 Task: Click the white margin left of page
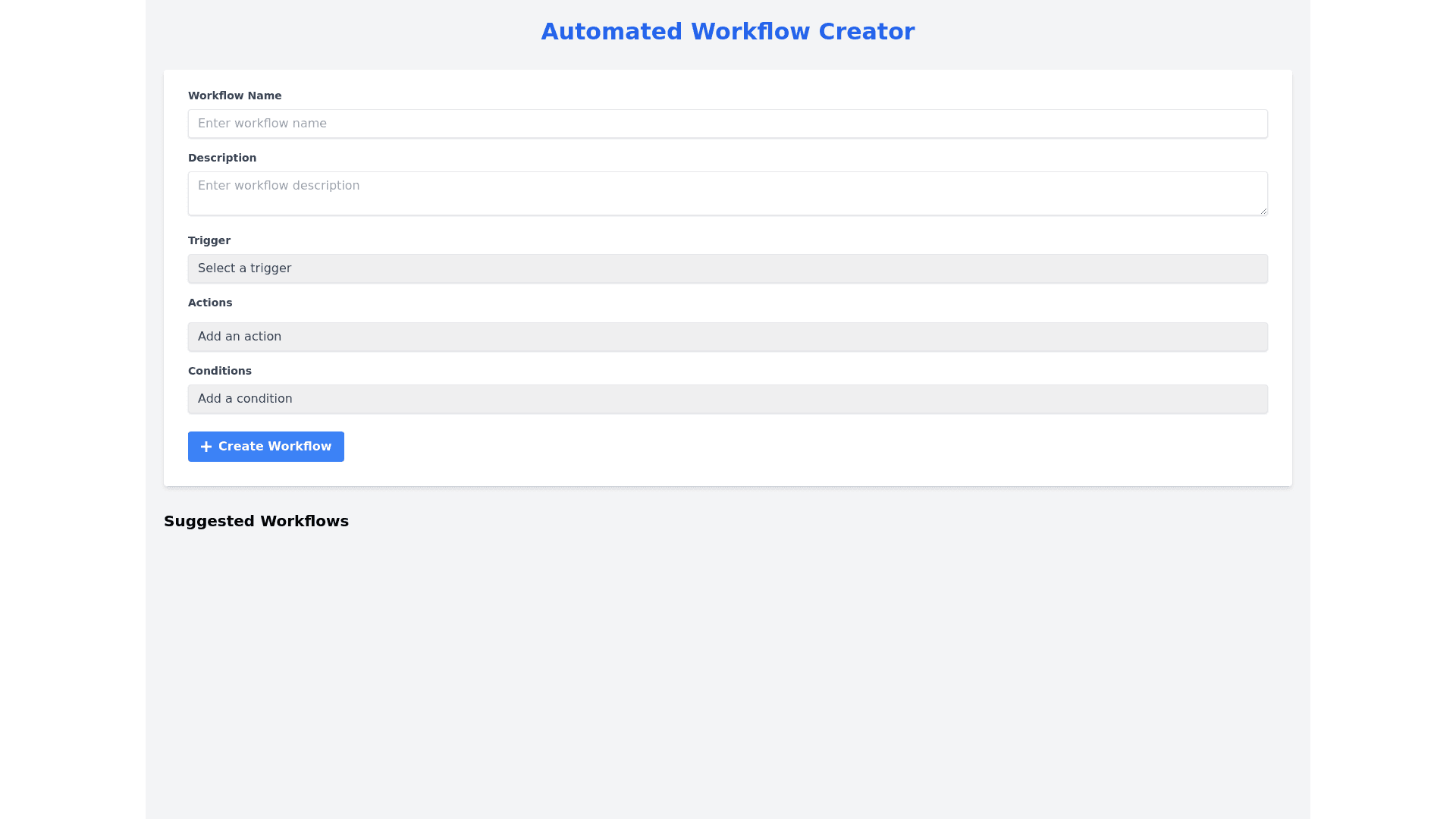point(72,409)
